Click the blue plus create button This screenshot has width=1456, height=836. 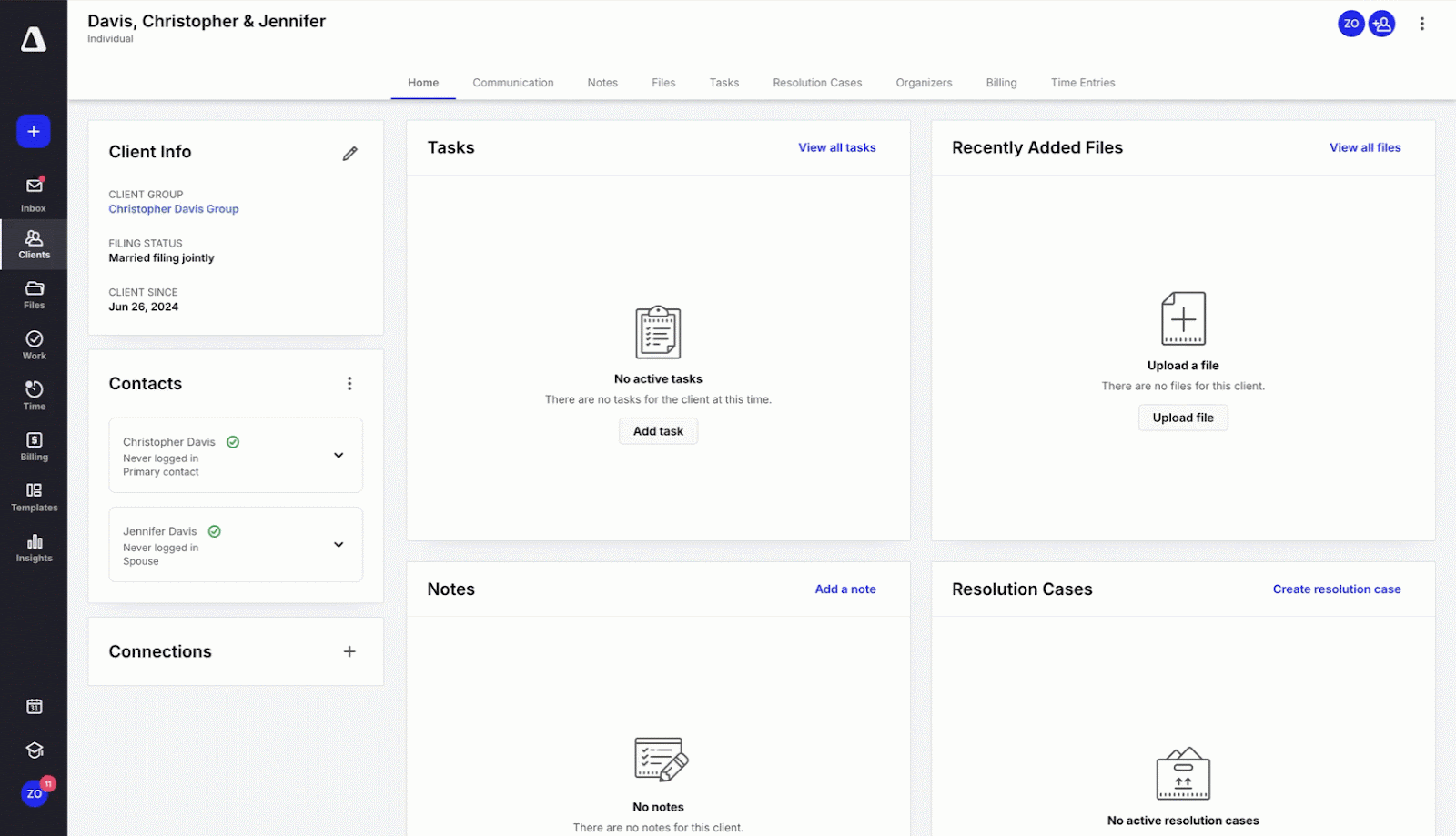tap(34, 132)
